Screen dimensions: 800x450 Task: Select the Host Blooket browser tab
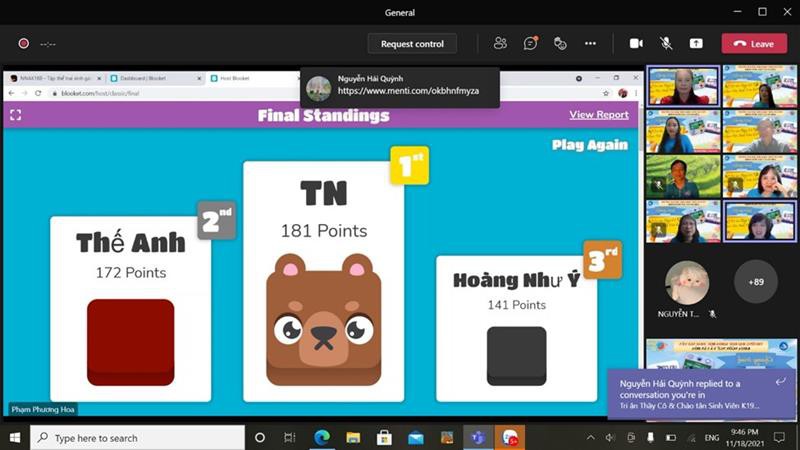pos(245,78)
